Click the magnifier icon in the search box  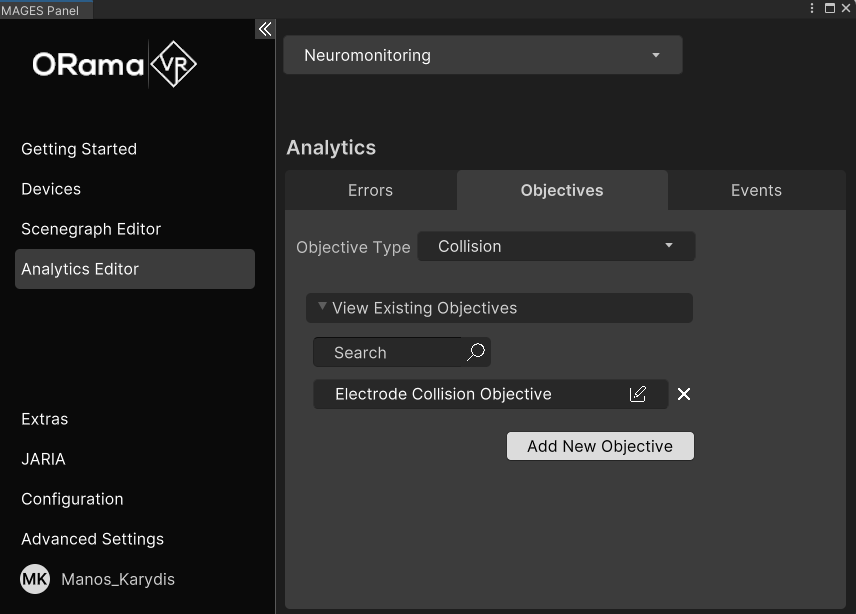(476, 352)
